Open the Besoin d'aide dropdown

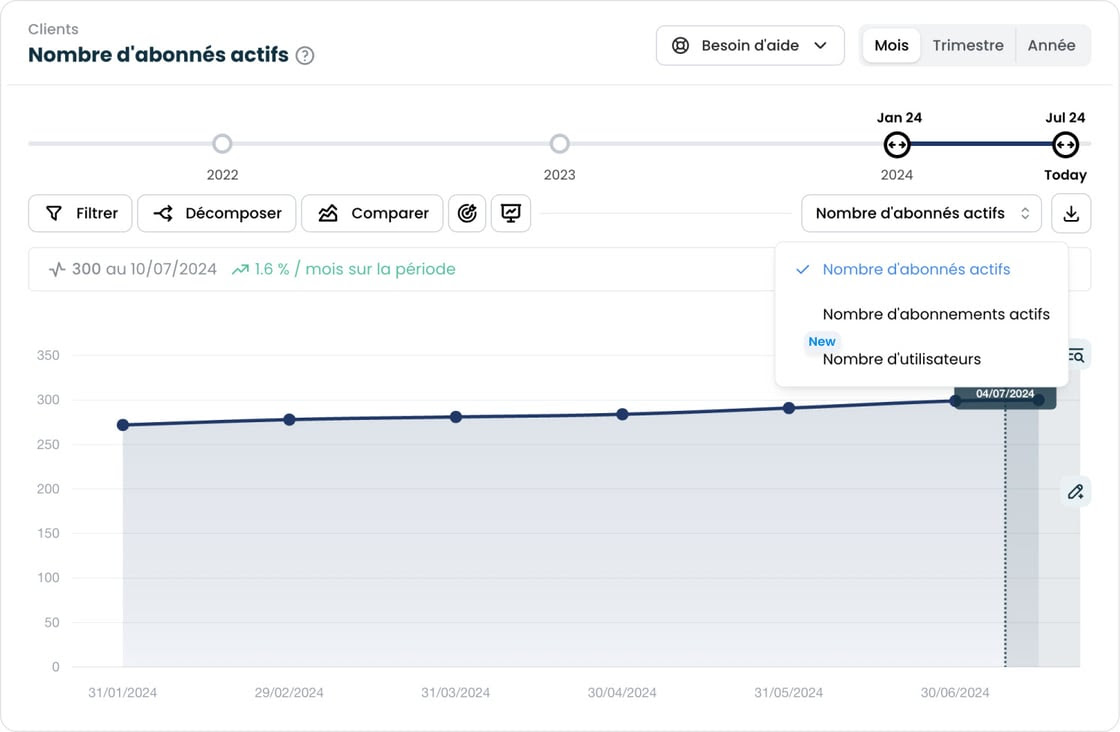750,45
